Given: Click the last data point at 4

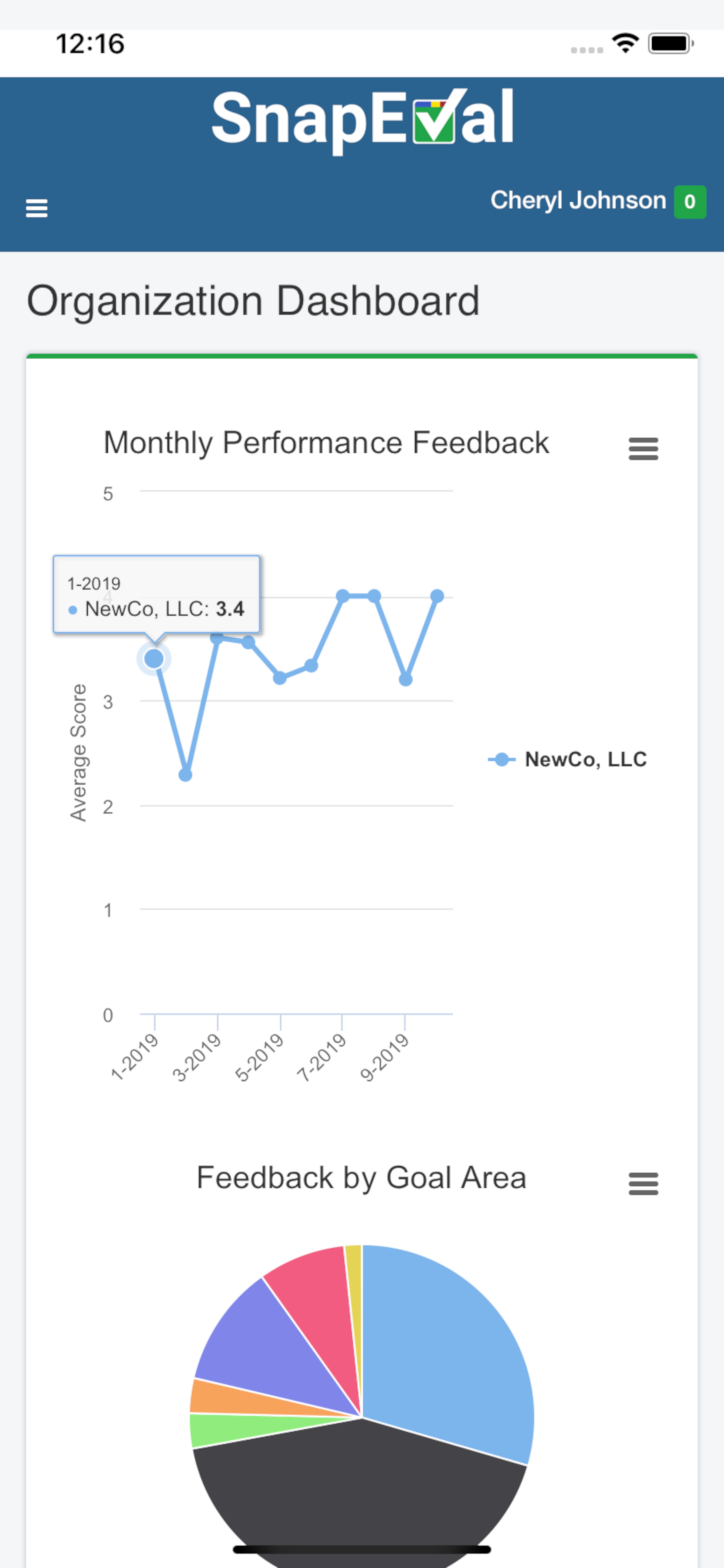Looking at the screenshot, I should tap(437, 596).
